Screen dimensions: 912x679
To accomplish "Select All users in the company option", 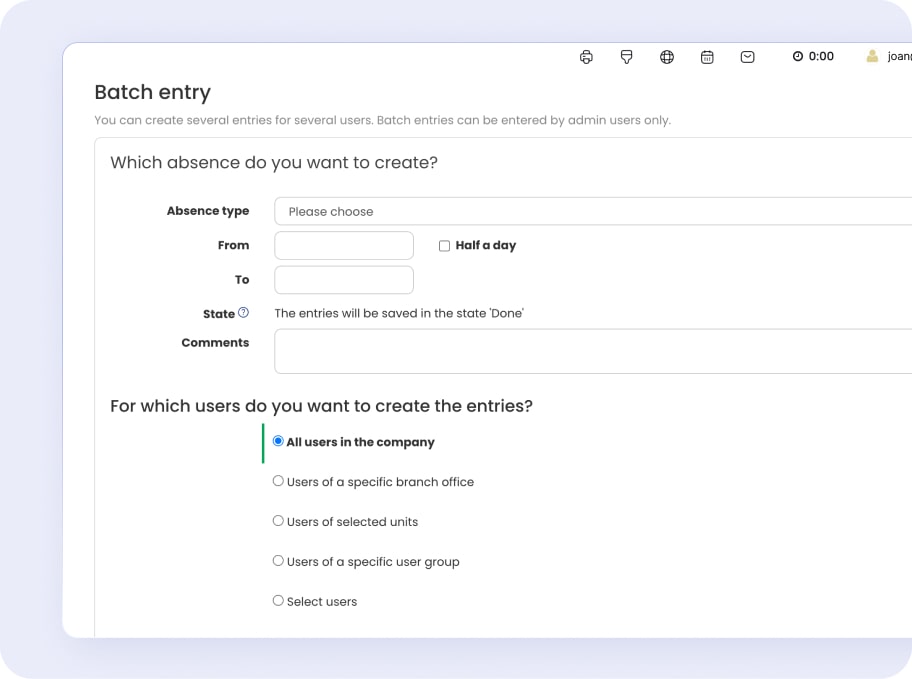I will (278, 441).
